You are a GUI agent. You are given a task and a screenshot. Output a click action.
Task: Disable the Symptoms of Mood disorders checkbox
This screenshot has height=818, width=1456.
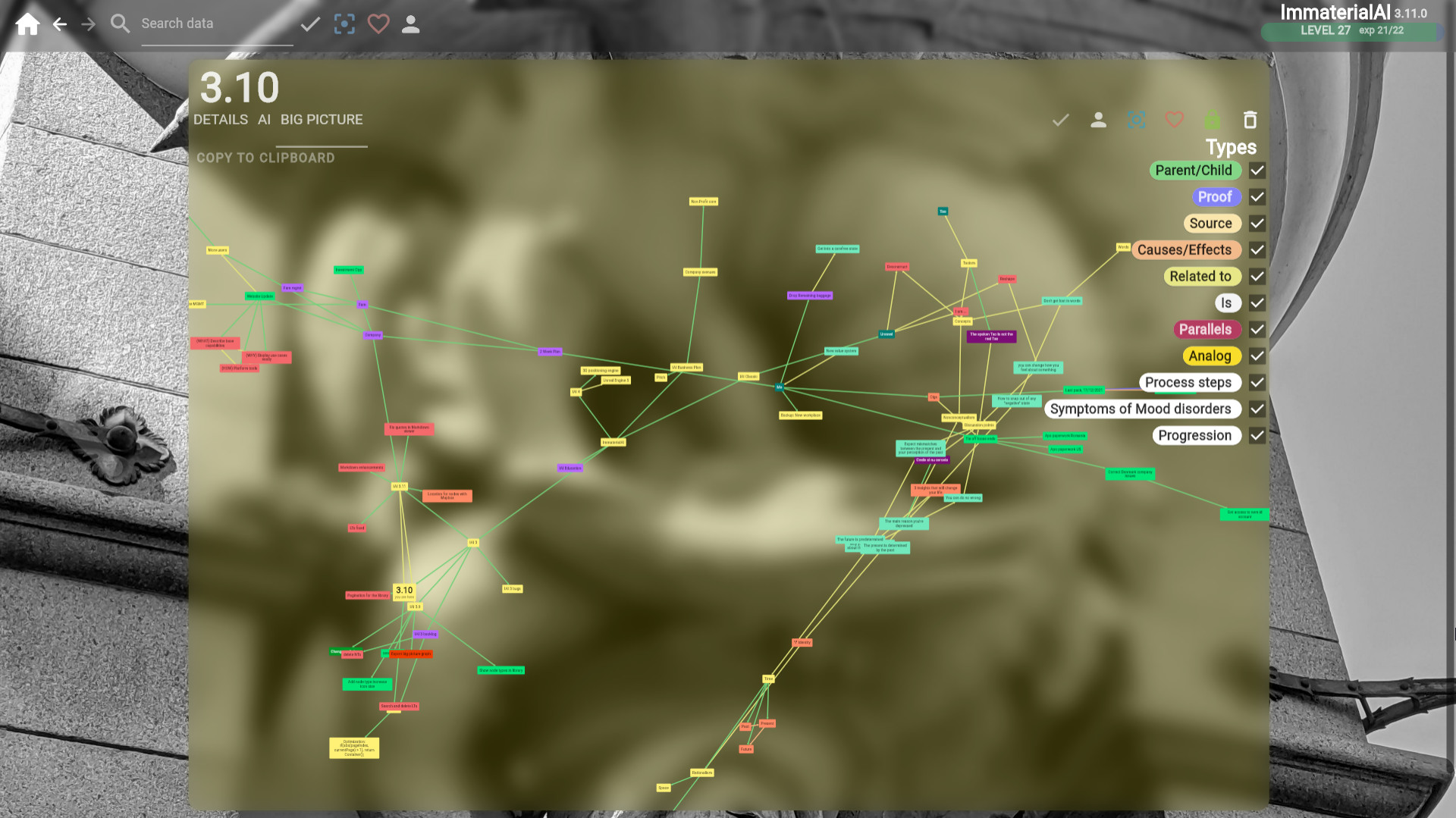[x=1257, y=409]
